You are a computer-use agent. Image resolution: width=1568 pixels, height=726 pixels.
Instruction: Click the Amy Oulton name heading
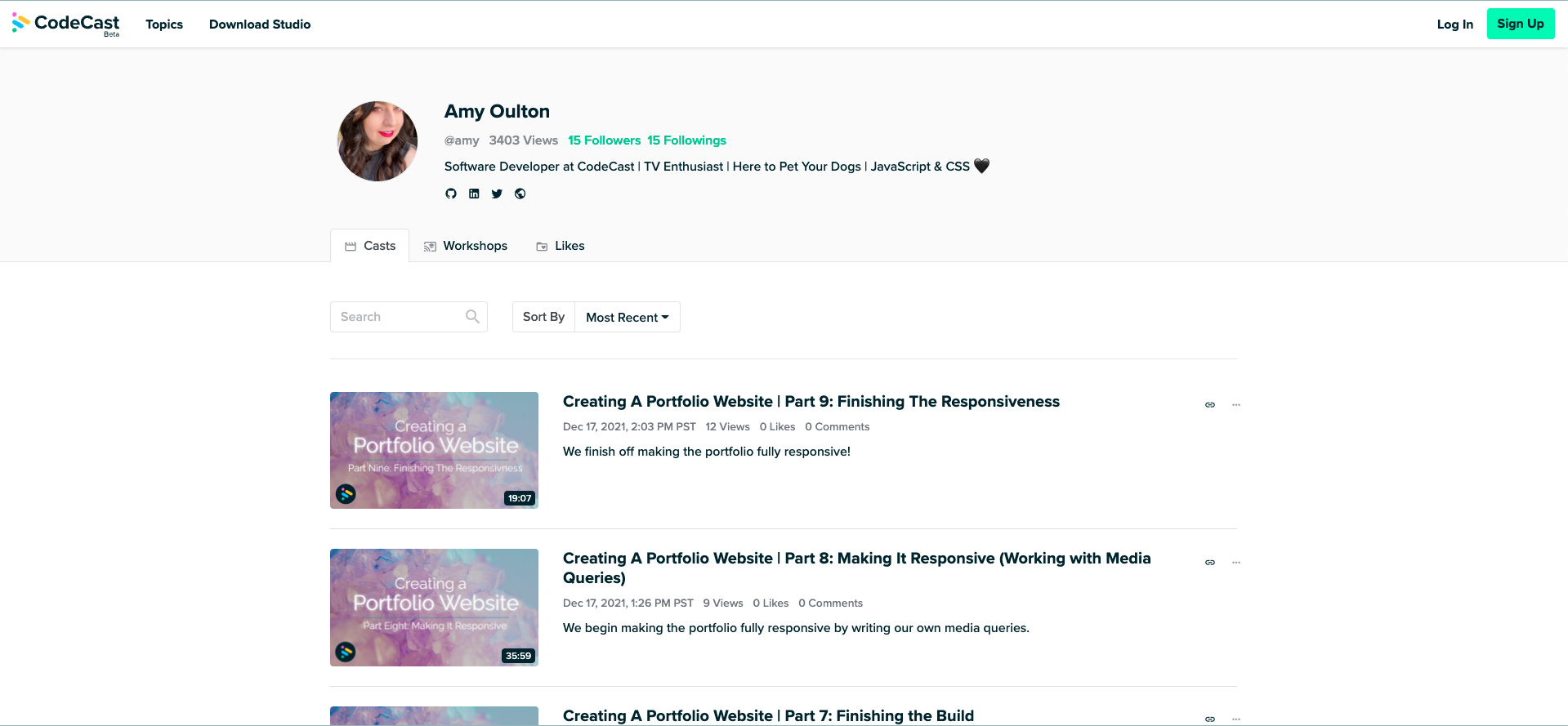[497, 111]
